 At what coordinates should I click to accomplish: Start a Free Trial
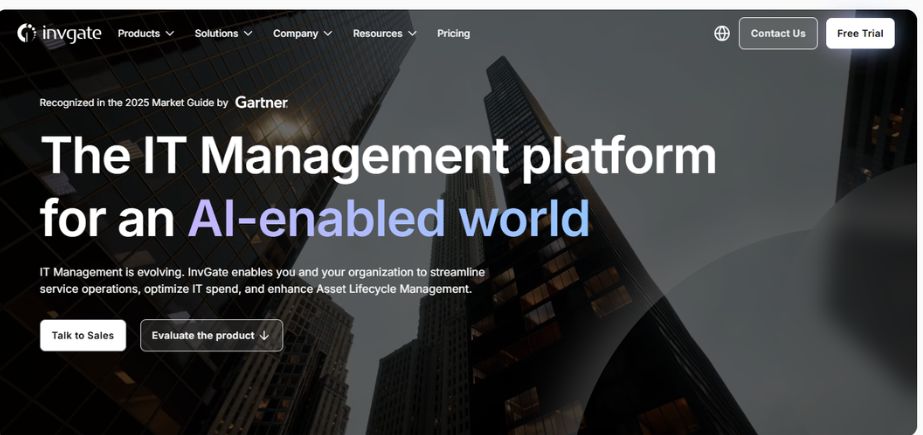pyautogui.click(x=860, y=34)
